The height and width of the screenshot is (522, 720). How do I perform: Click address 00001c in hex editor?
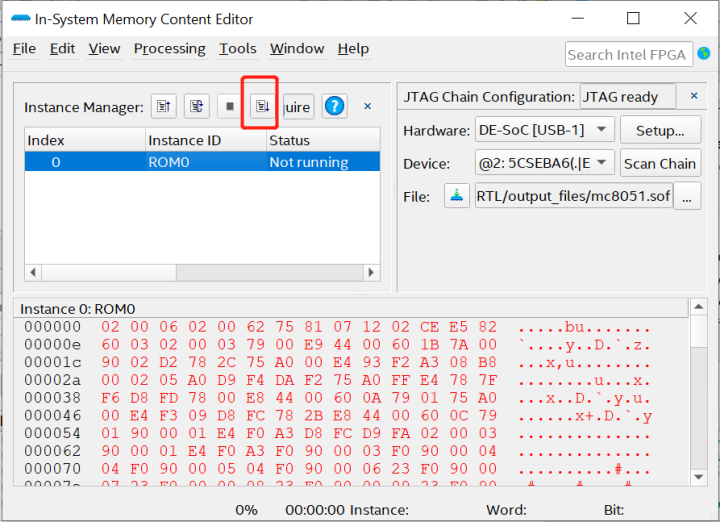52,362
